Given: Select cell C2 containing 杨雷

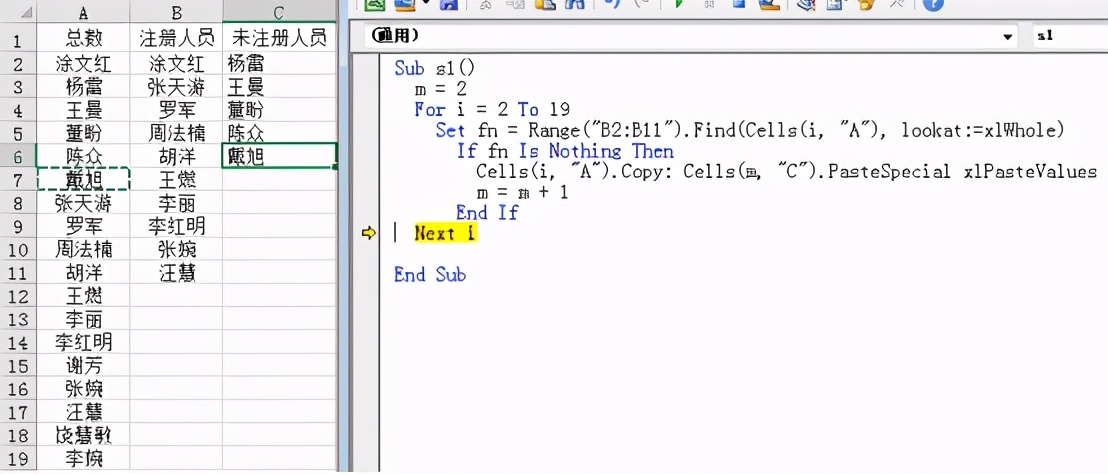Looking at the screenshot, I should tap(279, 64).
